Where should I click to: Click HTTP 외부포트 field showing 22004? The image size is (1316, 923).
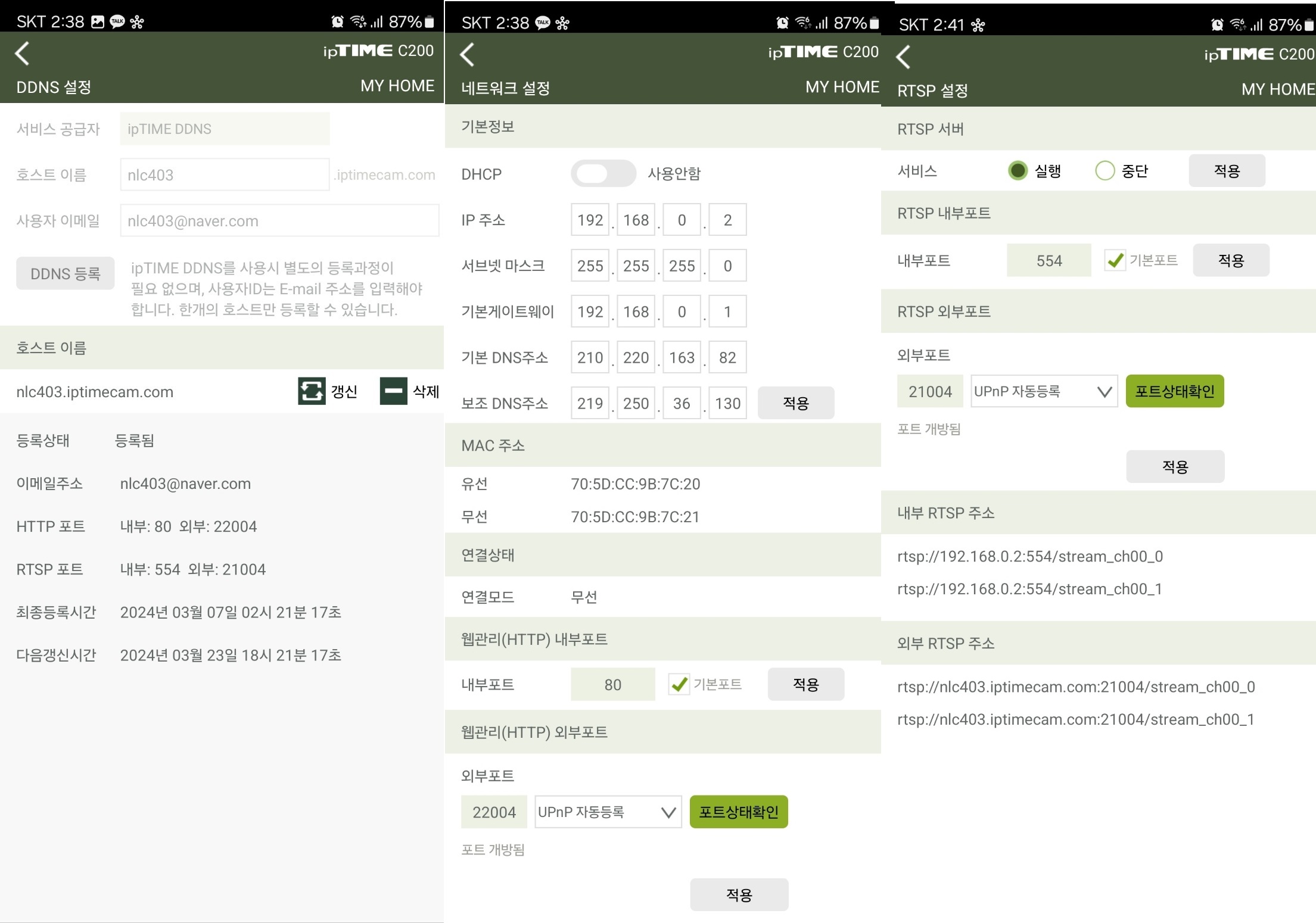click(x=494, y=812)
